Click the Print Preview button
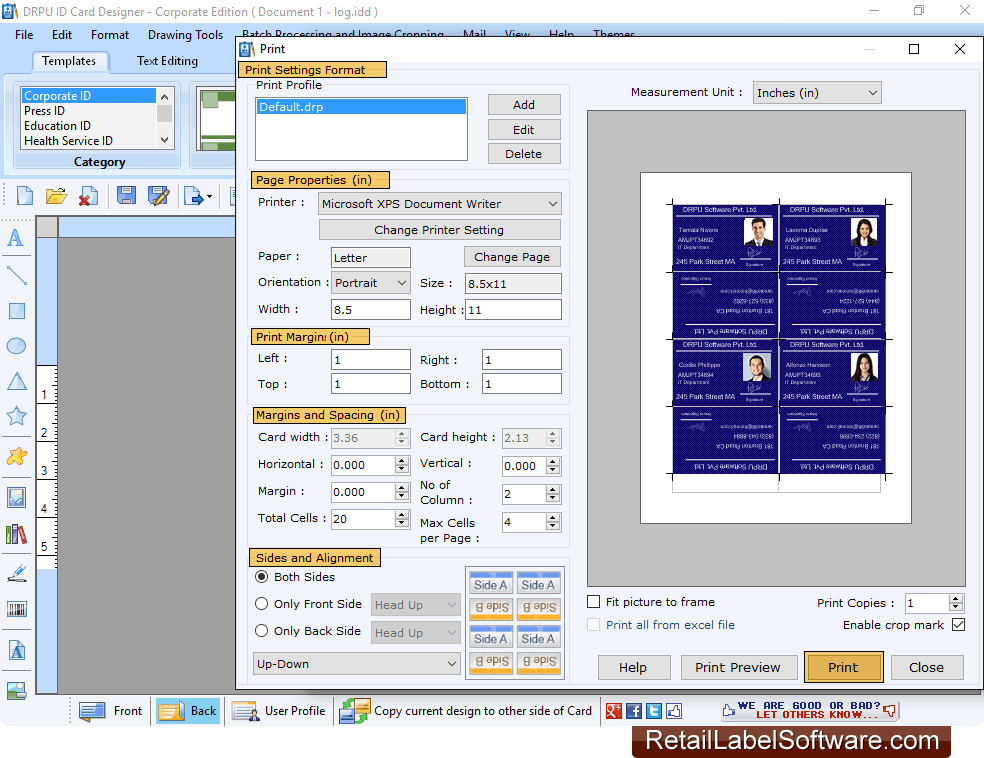The height and width of the screenshot is (758, 984). (739, 667)
